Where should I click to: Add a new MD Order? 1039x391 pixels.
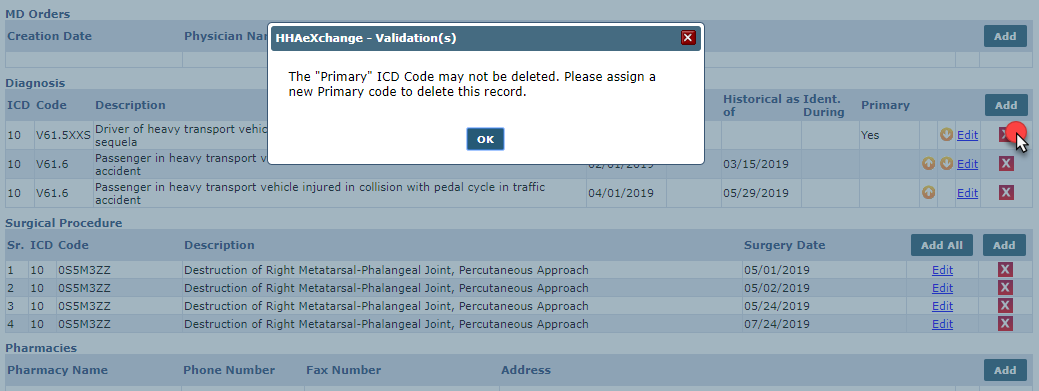(x=1005, y=36)
